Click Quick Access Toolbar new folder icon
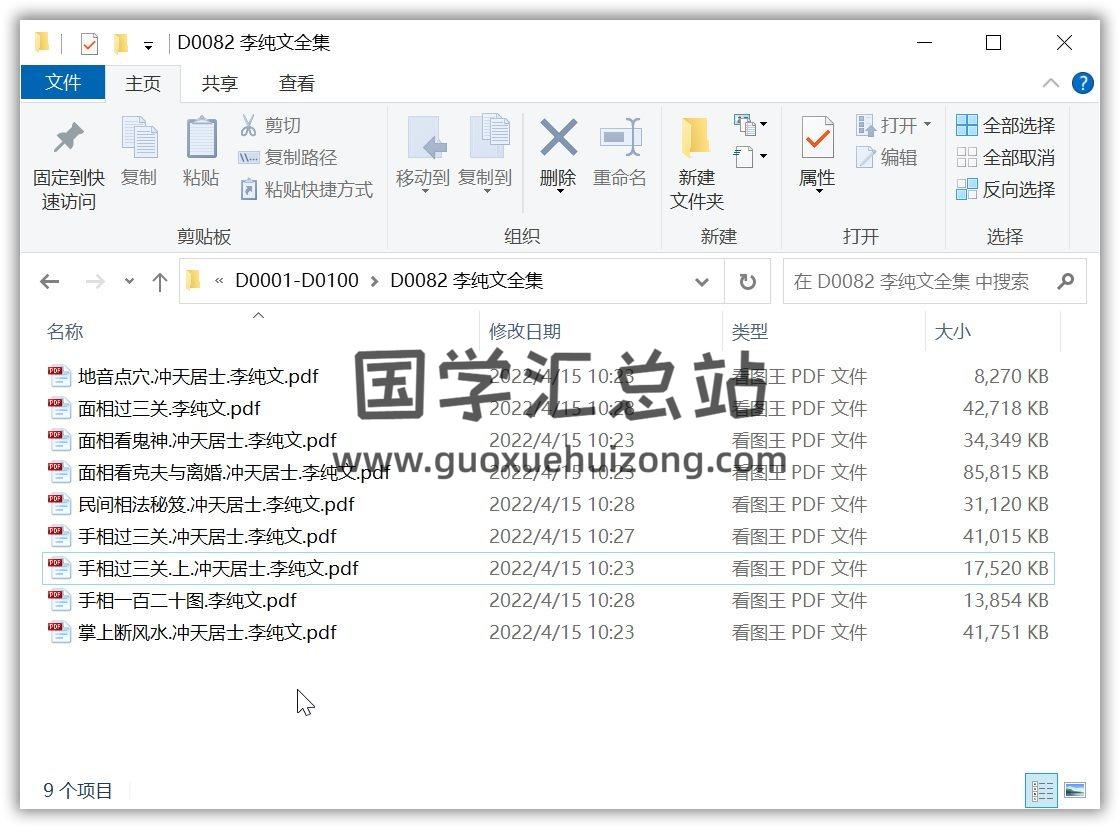The image size is (1120, 829). coord(120,44)
